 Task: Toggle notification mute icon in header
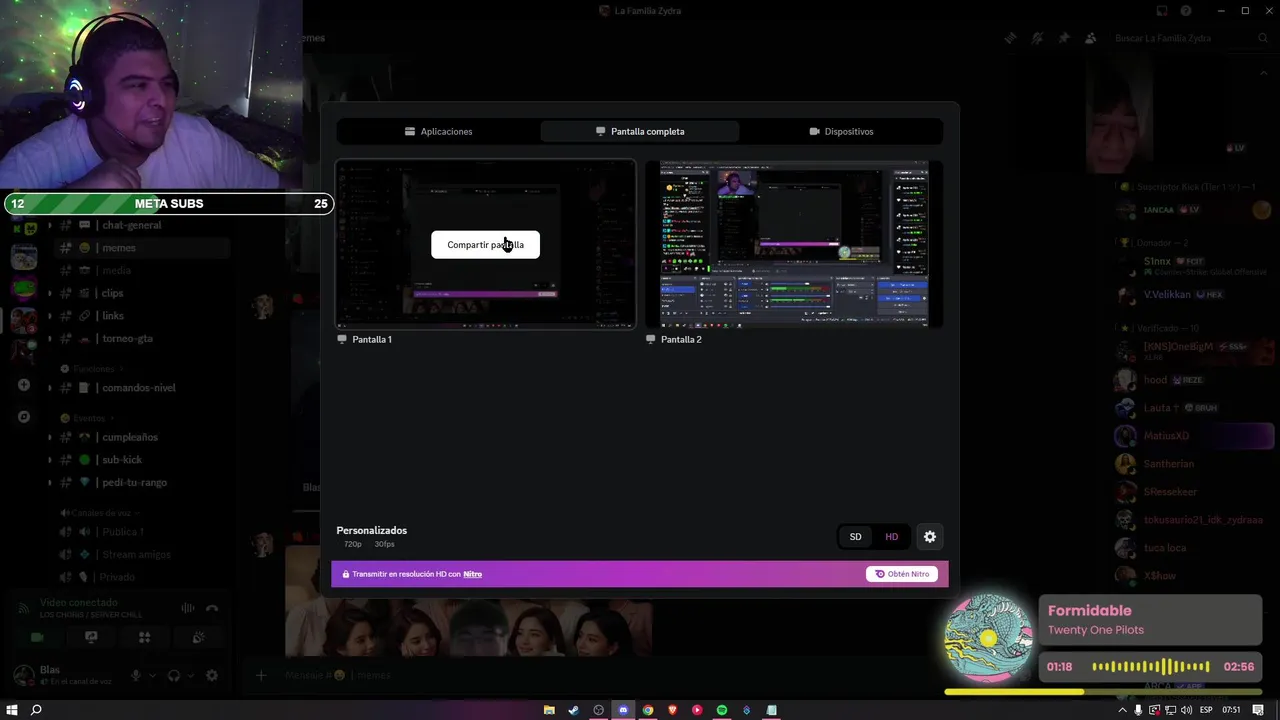[x=1037, y=38]
